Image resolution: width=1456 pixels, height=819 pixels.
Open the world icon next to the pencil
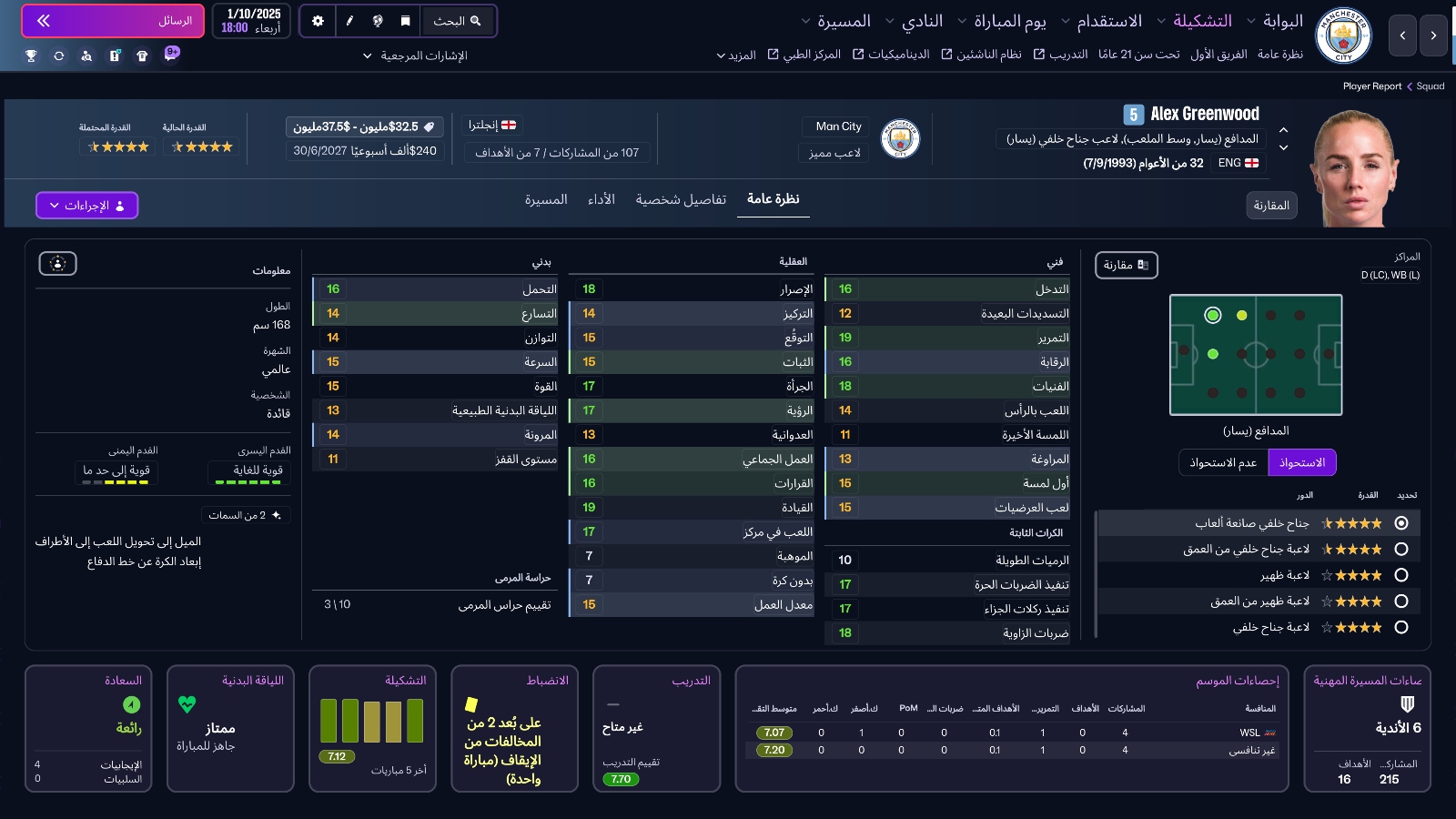click(x=377, y=21)
